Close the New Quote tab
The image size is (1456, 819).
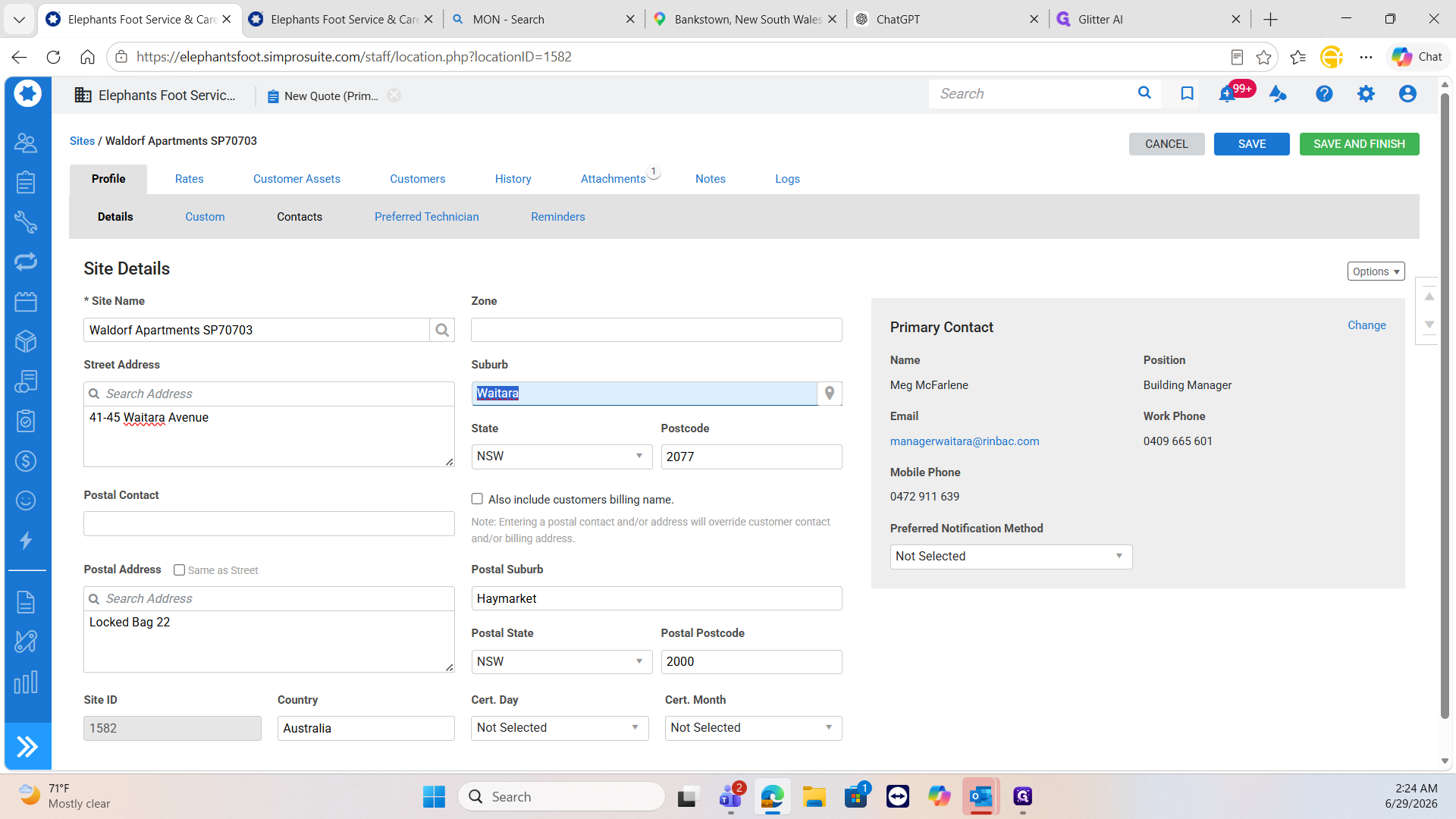394,95
